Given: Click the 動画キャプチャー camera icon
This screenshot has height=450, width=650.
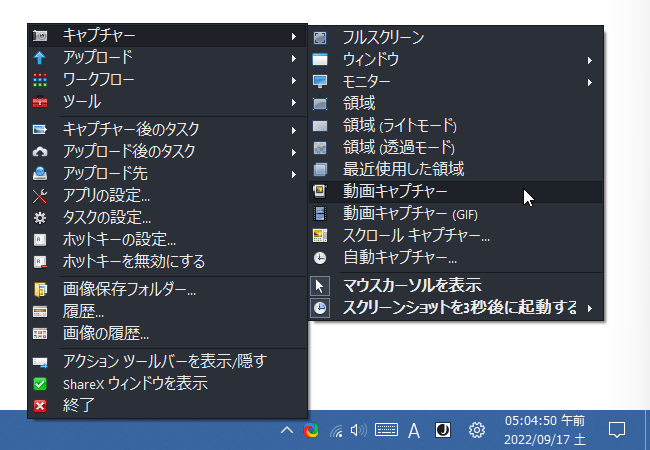Looking at the screenshot, I should click(x=320, y=191).
